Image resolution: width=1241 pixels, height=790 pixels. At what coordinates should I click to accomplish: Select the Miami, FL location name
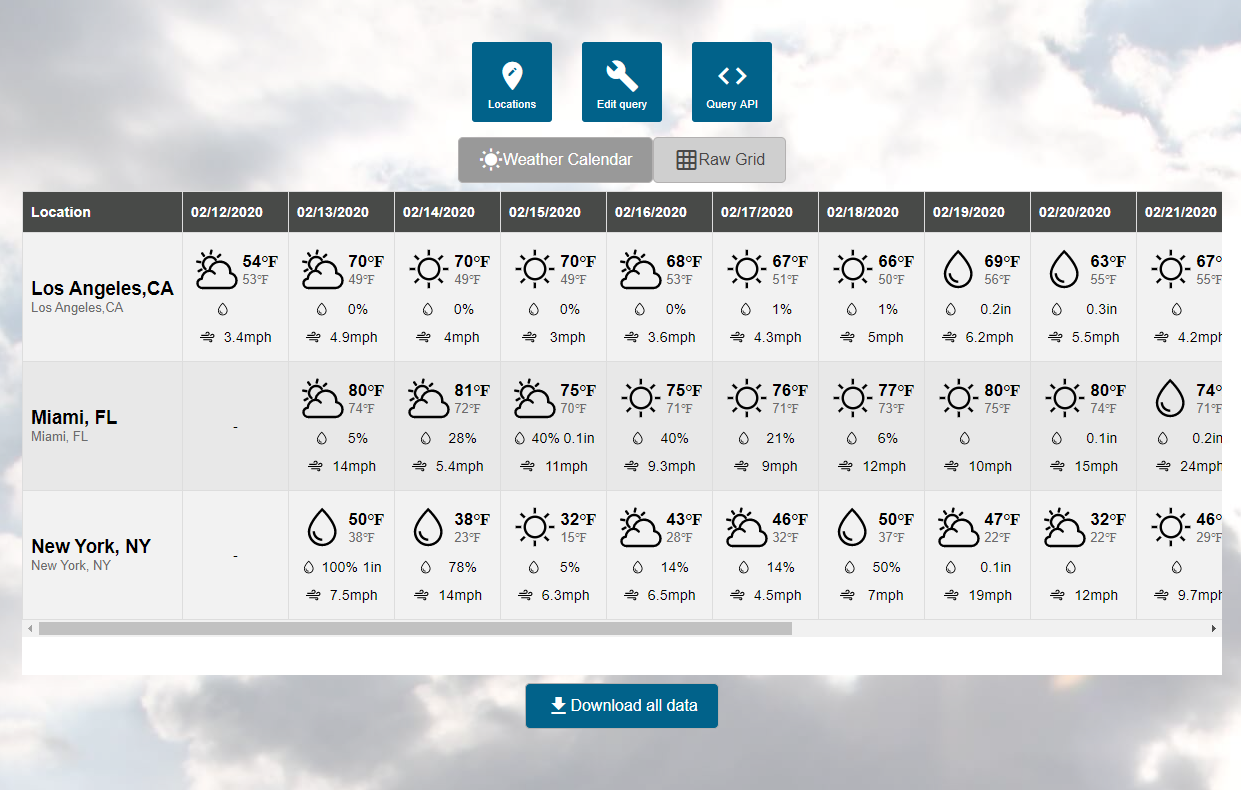tap(72, 417)
